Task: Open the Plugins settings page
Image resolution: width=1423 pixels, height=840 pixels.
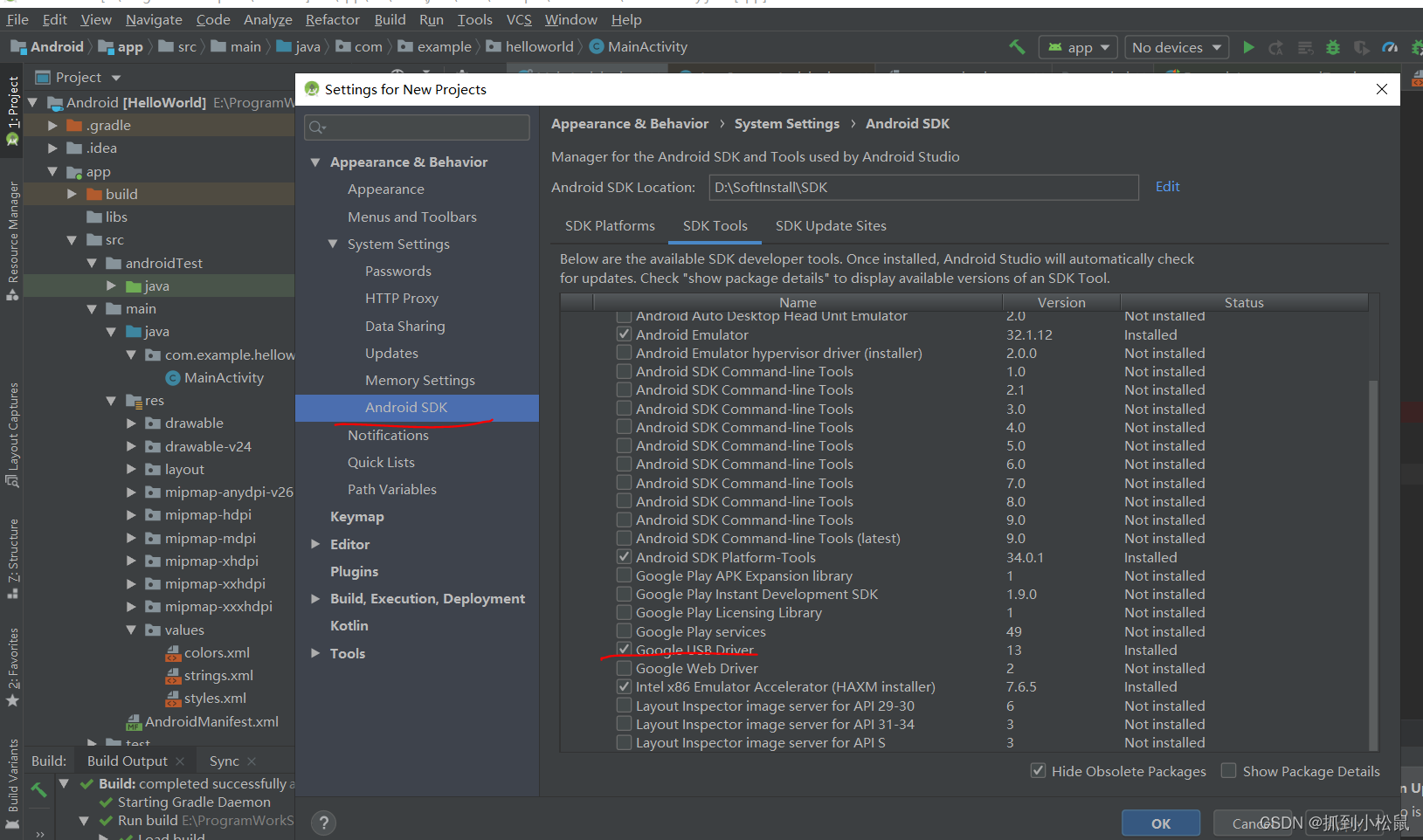Action: tap(354, 571)
